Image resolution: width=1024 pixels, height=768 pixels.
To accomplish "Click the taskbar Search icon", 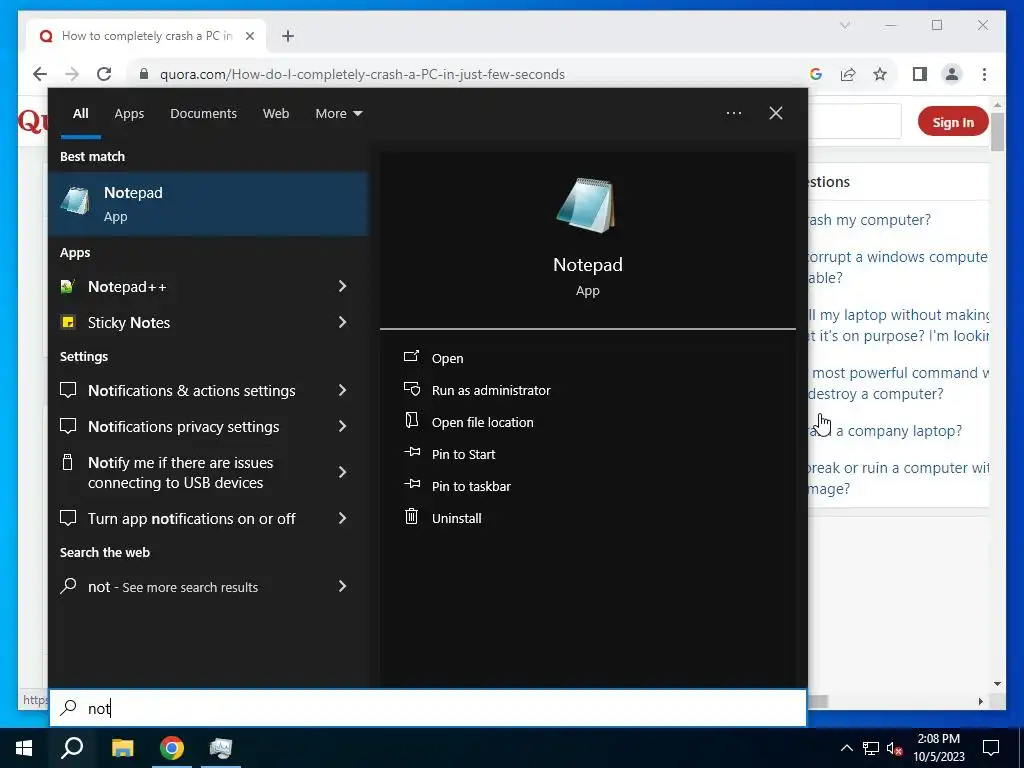I will tap(72, 748).
